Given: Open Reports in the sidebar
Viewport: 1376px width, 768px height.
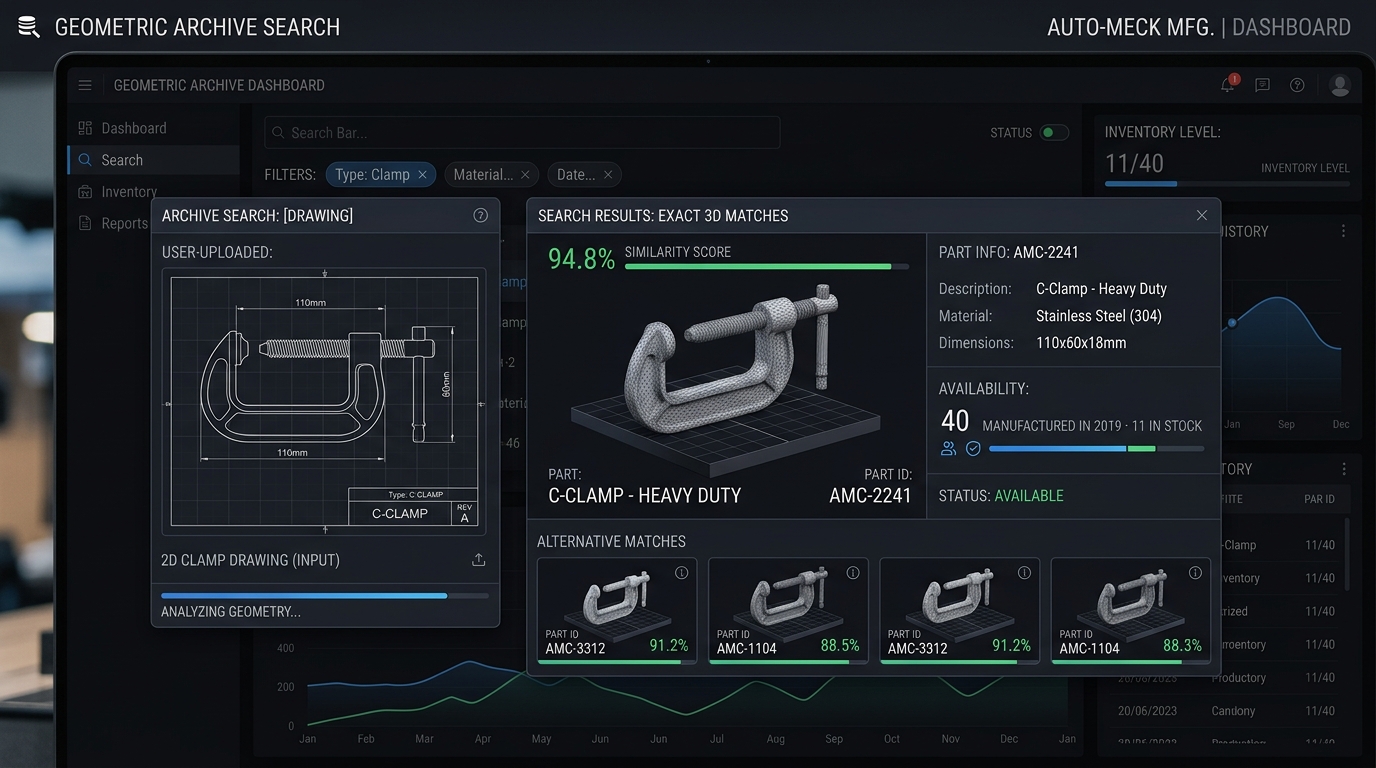Looking at the screenshot, I should pos(113,224).
